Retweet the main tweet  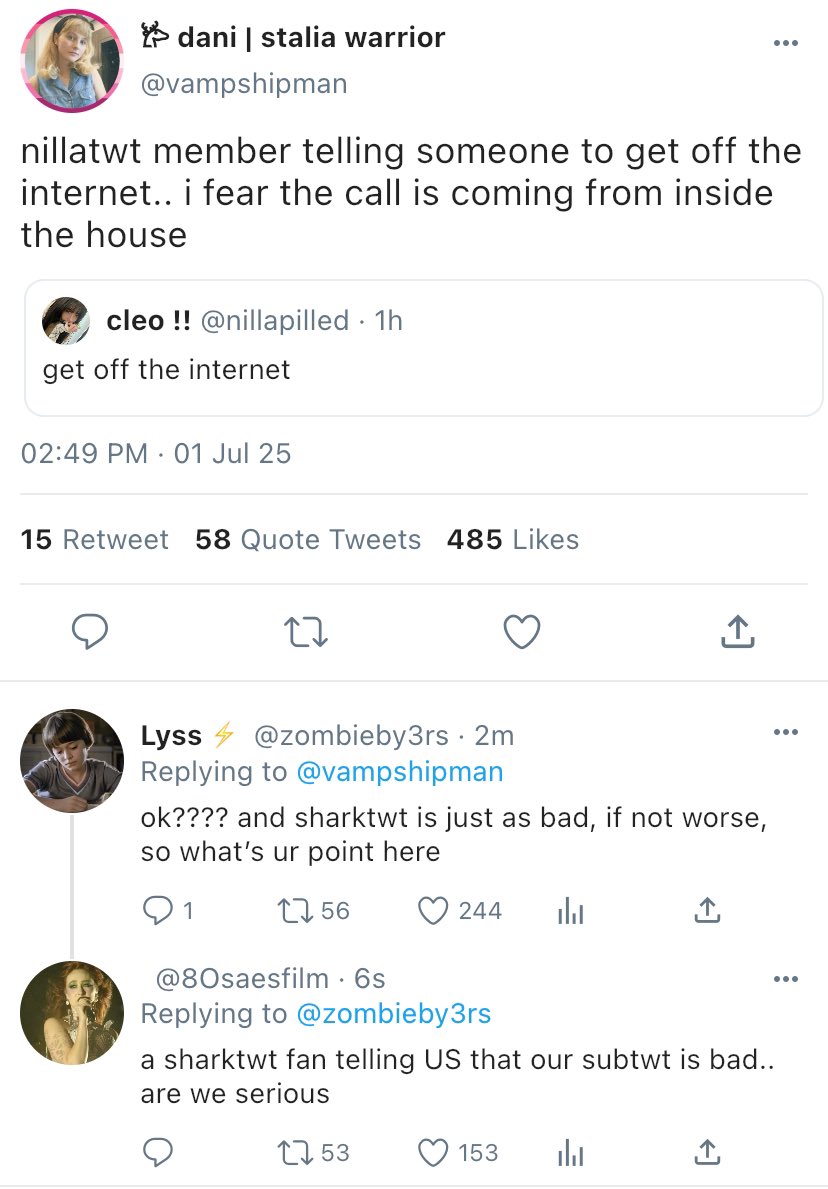(x=305, y=630)
